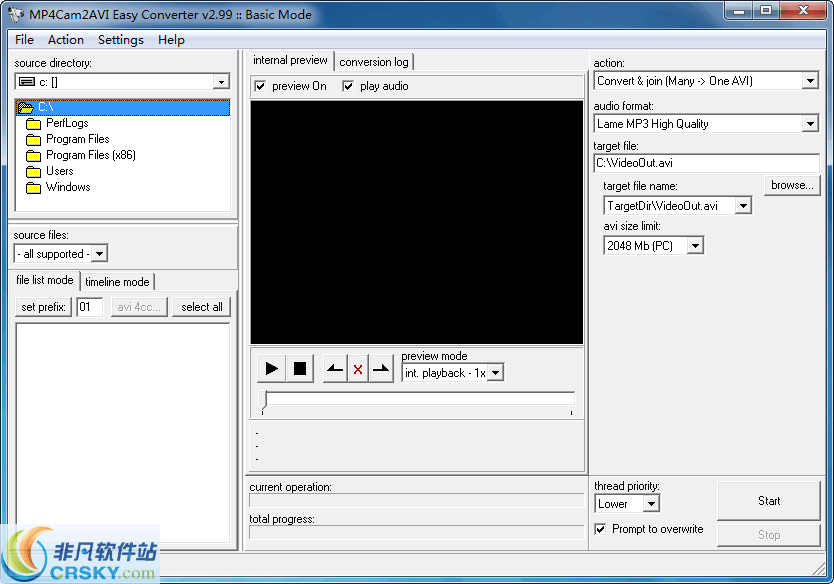Open the Program Files (x86) folder icon
The height and width of the screenshot is (584, 834).
34,155
